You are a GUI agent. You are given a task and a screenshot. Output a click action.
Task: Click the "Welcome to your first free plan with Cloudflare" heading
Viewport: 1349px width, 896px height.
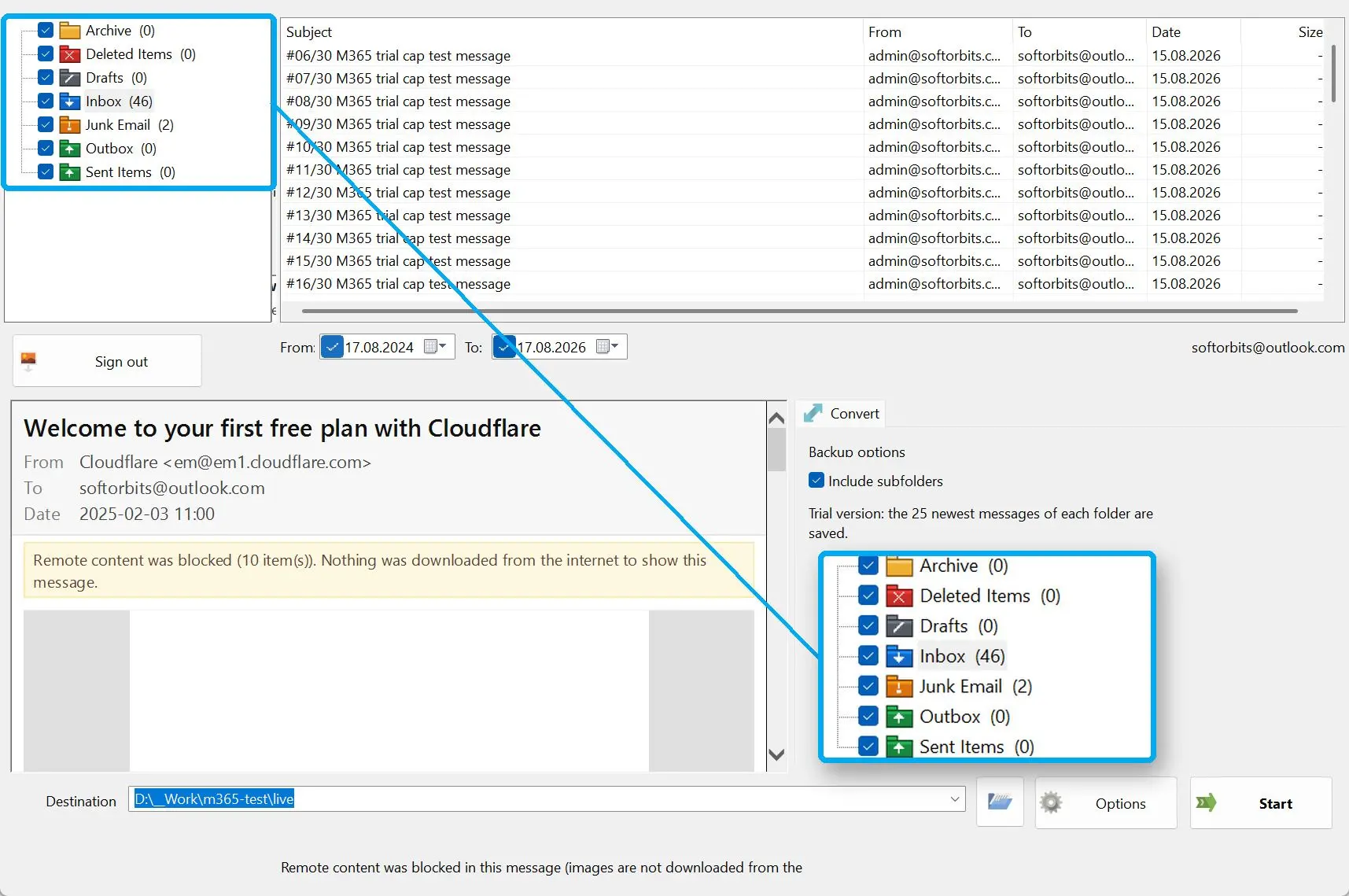[x=282, y=428]
